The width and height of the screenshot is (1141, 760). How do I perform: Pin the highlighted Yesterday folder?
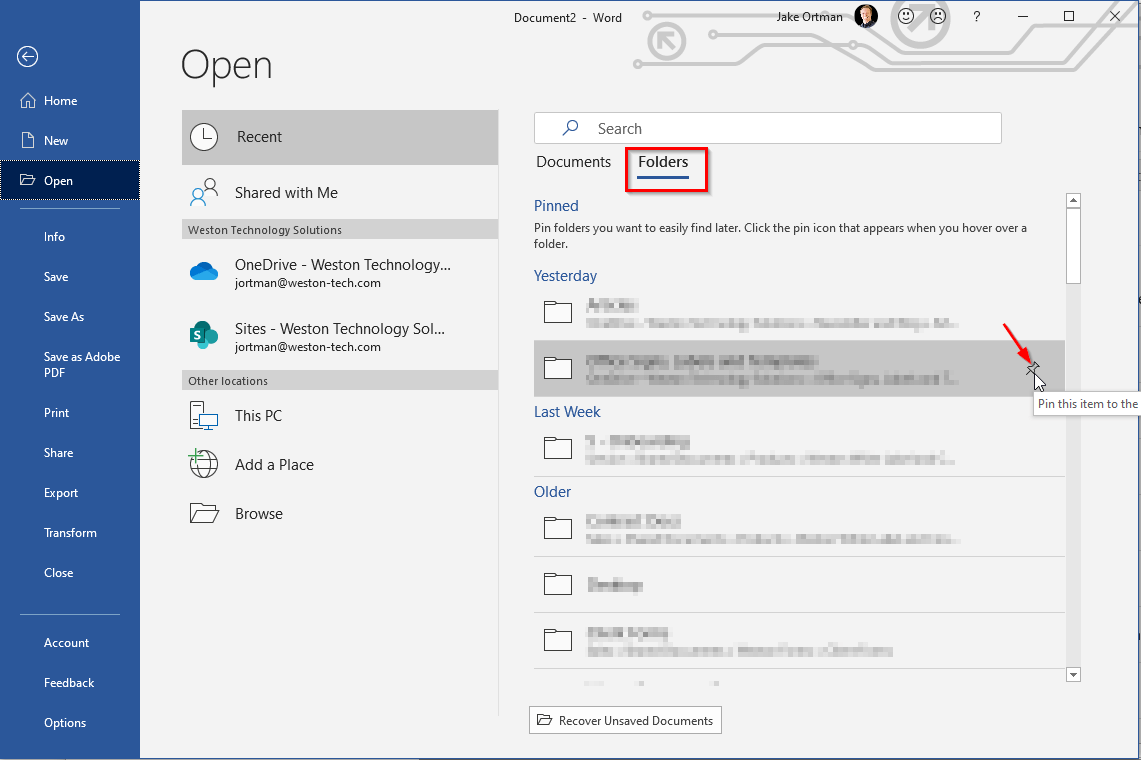[1032, 369]
